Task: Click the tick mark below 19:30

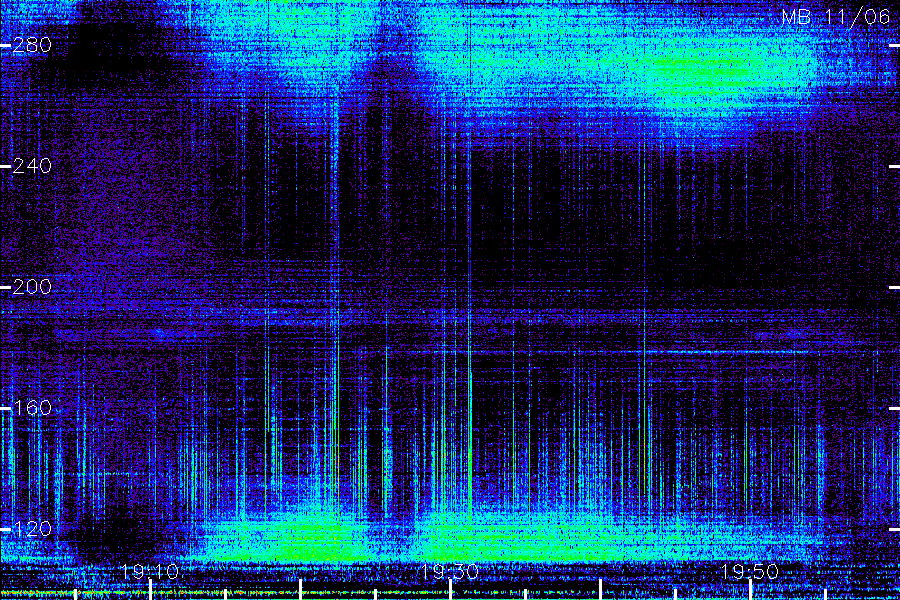Action: pos(451,590)
